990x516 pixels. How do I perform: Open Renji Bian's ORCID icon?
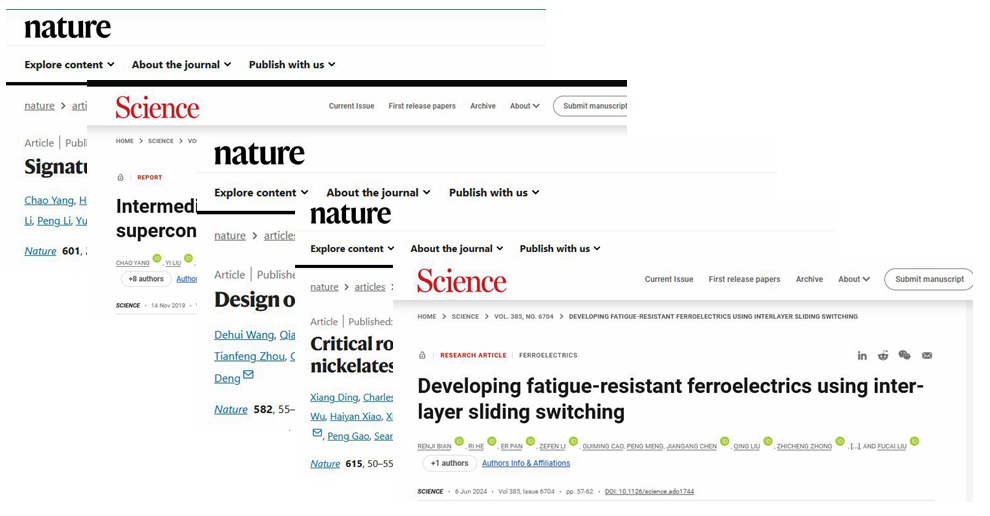[x=459, y=441]
